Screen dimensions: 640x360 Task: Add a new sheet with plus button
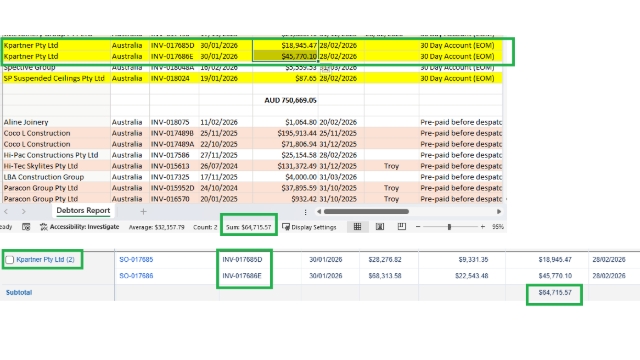click(143, 211)
